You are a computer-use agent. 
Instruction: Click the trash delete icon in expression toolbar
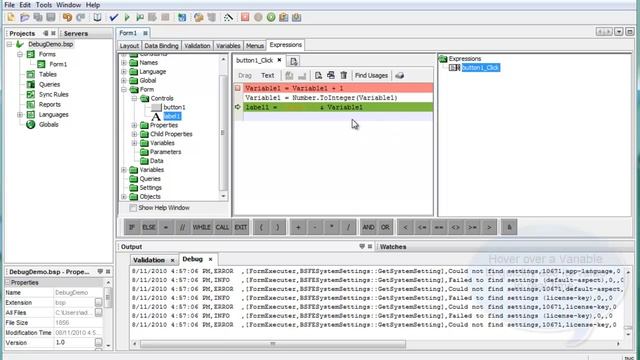click(x=344, y=75)
